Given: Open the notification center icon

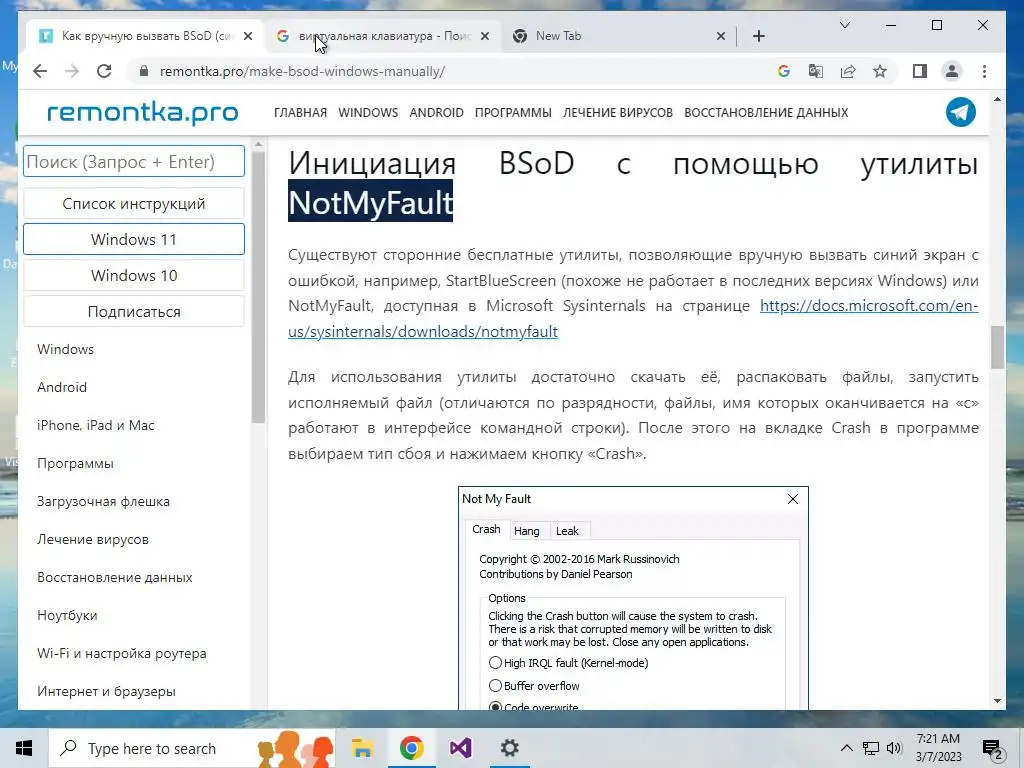Looking at the screenshot, I should point(993,749).
